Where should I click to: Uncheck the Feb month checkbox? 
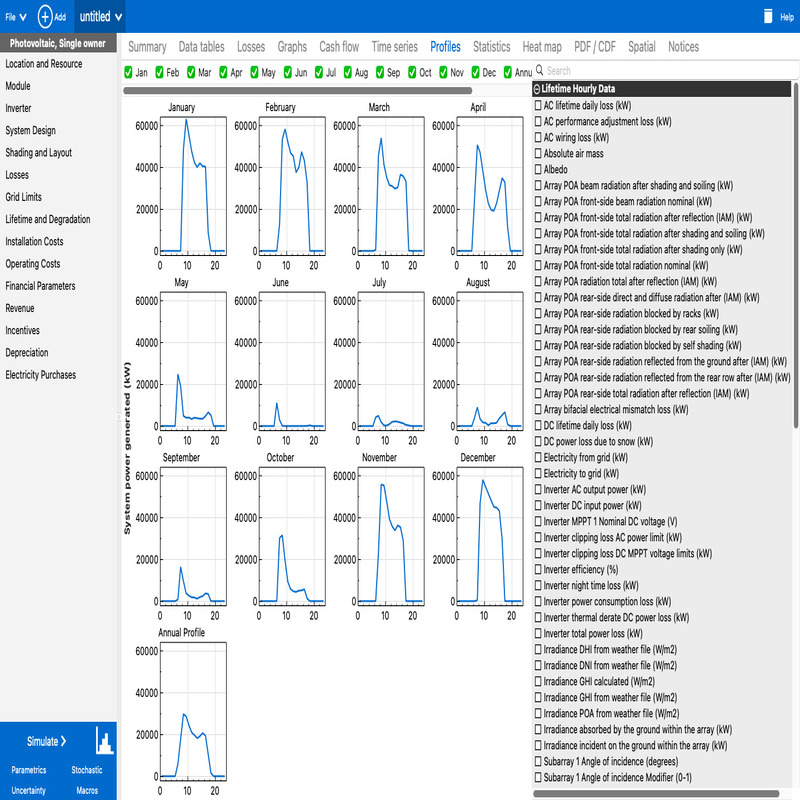(x=160, y=72)
